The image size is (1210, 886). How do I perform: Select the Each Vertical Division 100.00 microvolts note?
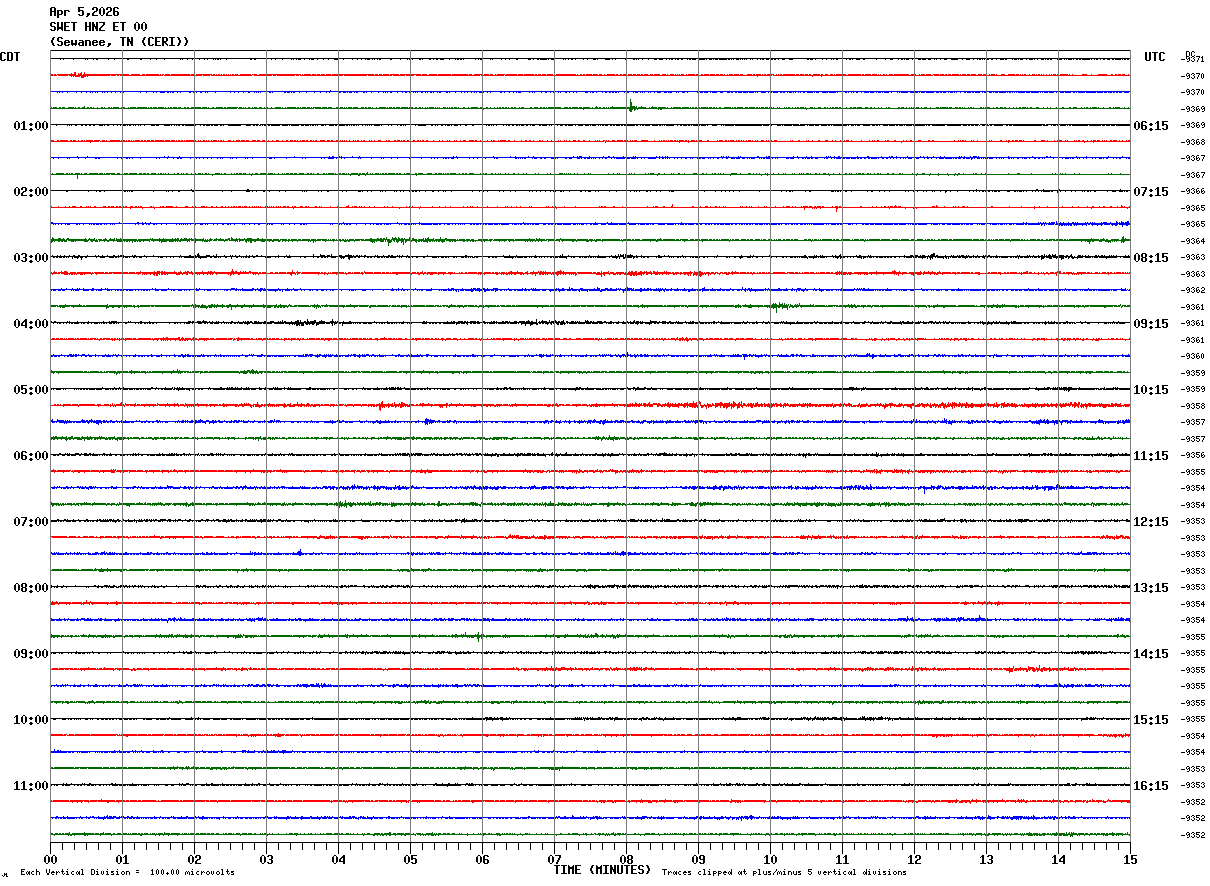point(127,873)
